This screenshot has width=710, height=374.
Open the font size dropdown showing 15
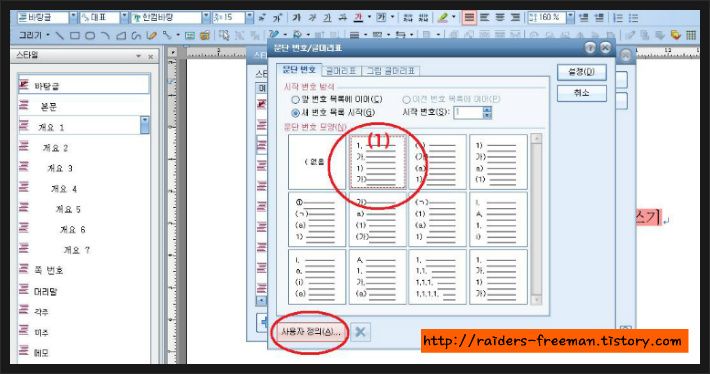pyautogui.click(x=249, y=18)
